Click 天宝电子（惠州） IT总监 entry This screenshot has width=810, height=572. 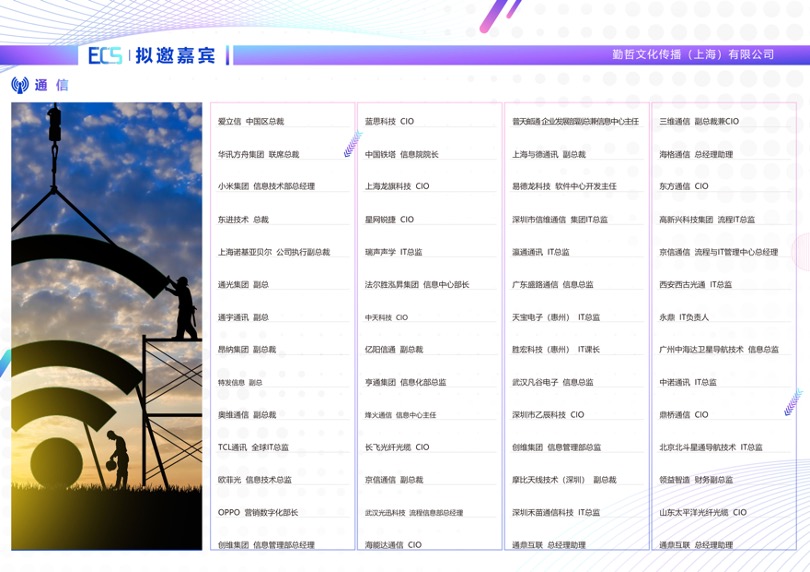pos(556,317)
